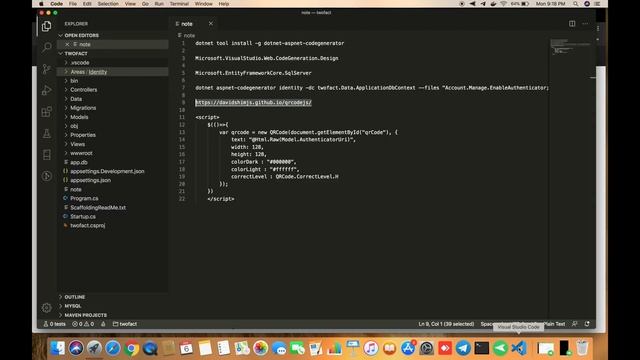The width and height of the screenshot is (640, 360).
Task: Open Siri from the Dock
Action: 76,348
